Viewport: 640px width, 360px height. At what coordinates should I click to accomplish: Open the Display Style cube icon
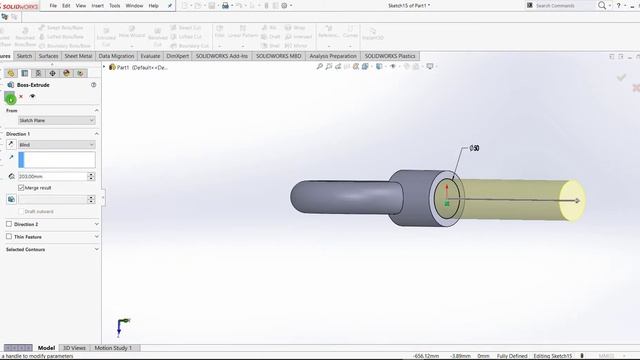click(x=379, y=67)
